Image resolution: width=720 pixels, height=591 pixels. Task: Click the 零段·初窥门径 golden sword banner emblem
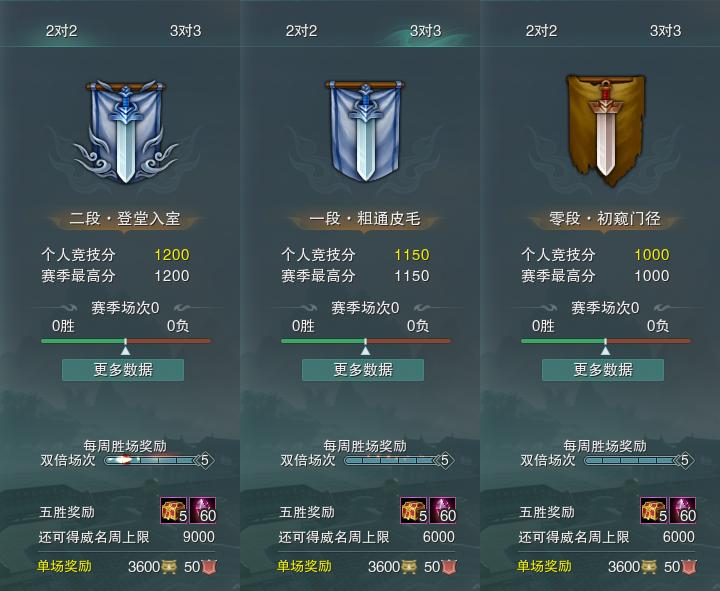606,130
